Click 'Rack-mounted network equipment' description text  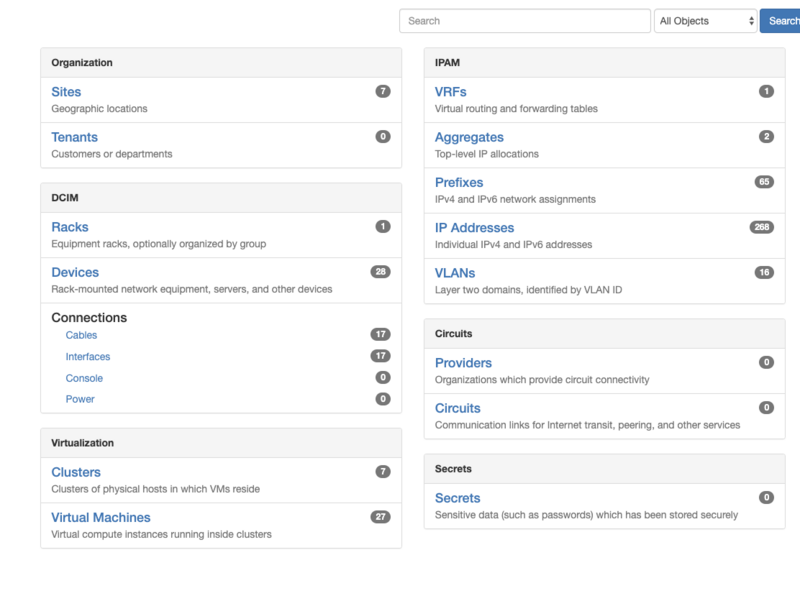[191, 289]
